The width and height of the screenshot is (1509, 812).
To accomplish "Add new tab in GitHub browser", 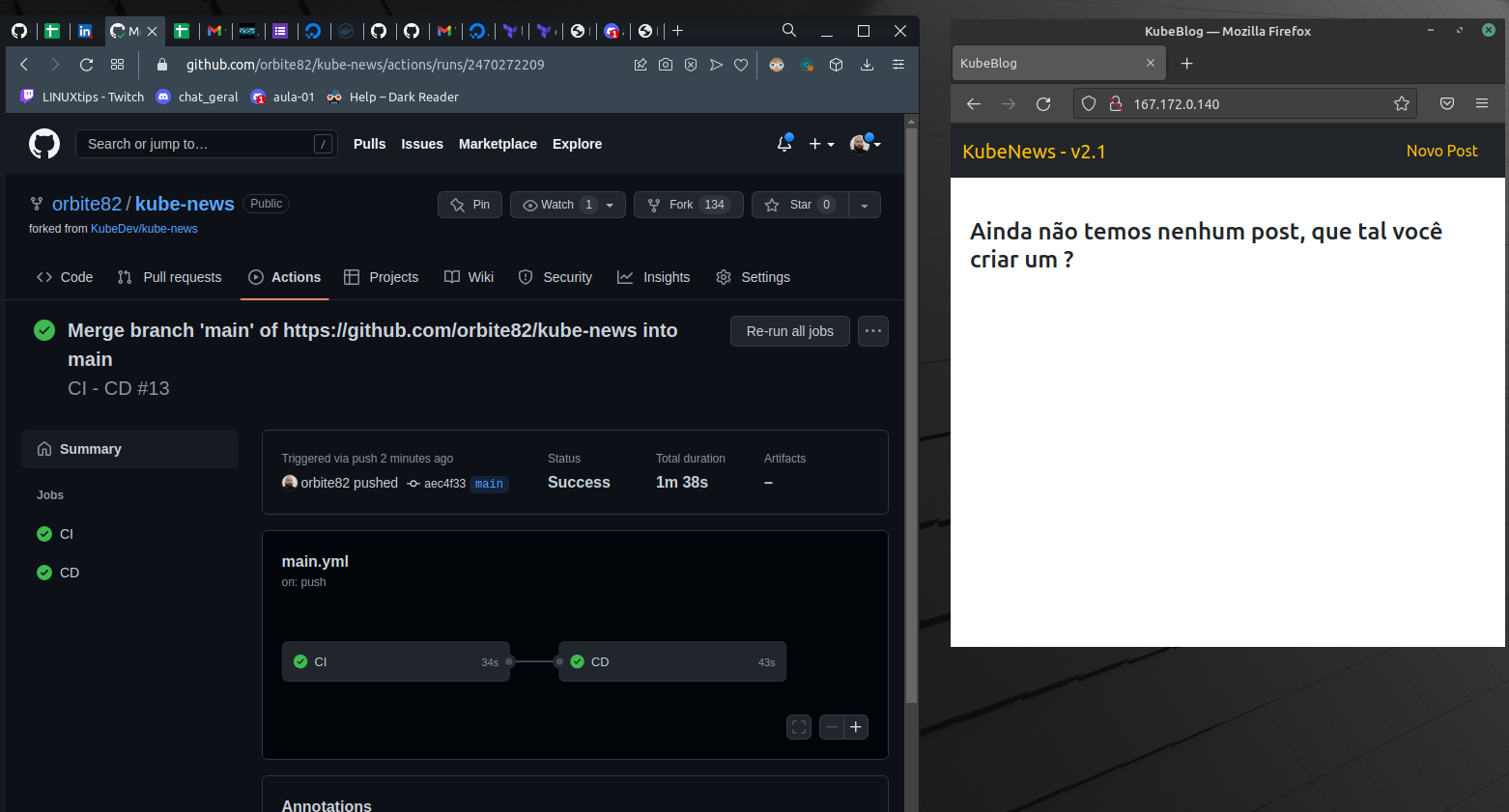I will (x=678, y=31).
